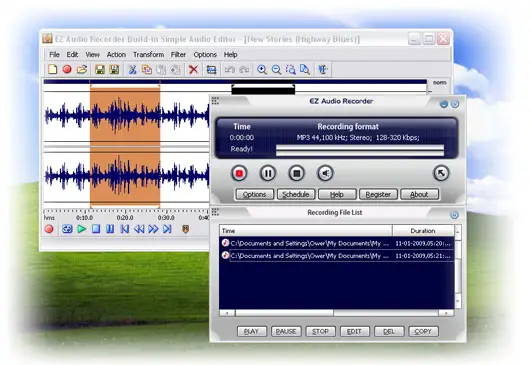Jump to start with skip-back button
This screenshot has height=365, width=531.
[125, 229]
